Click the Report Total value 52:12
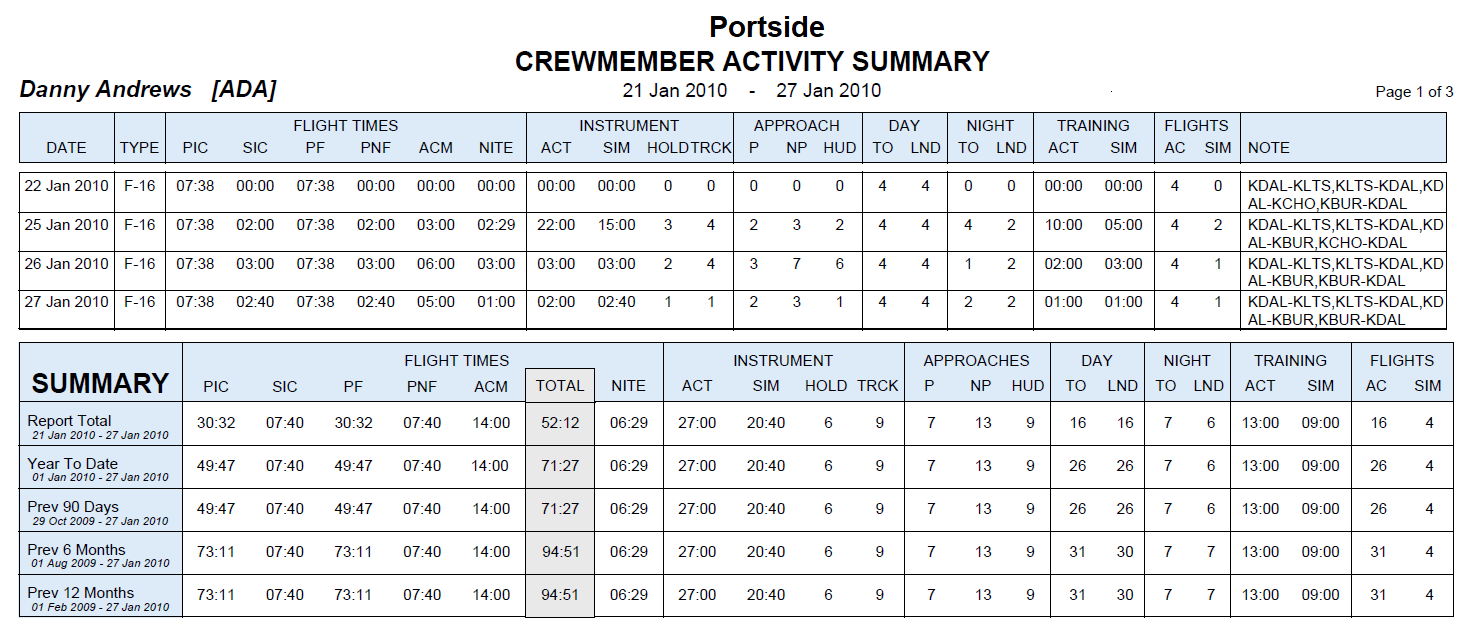 pos(560,423)
